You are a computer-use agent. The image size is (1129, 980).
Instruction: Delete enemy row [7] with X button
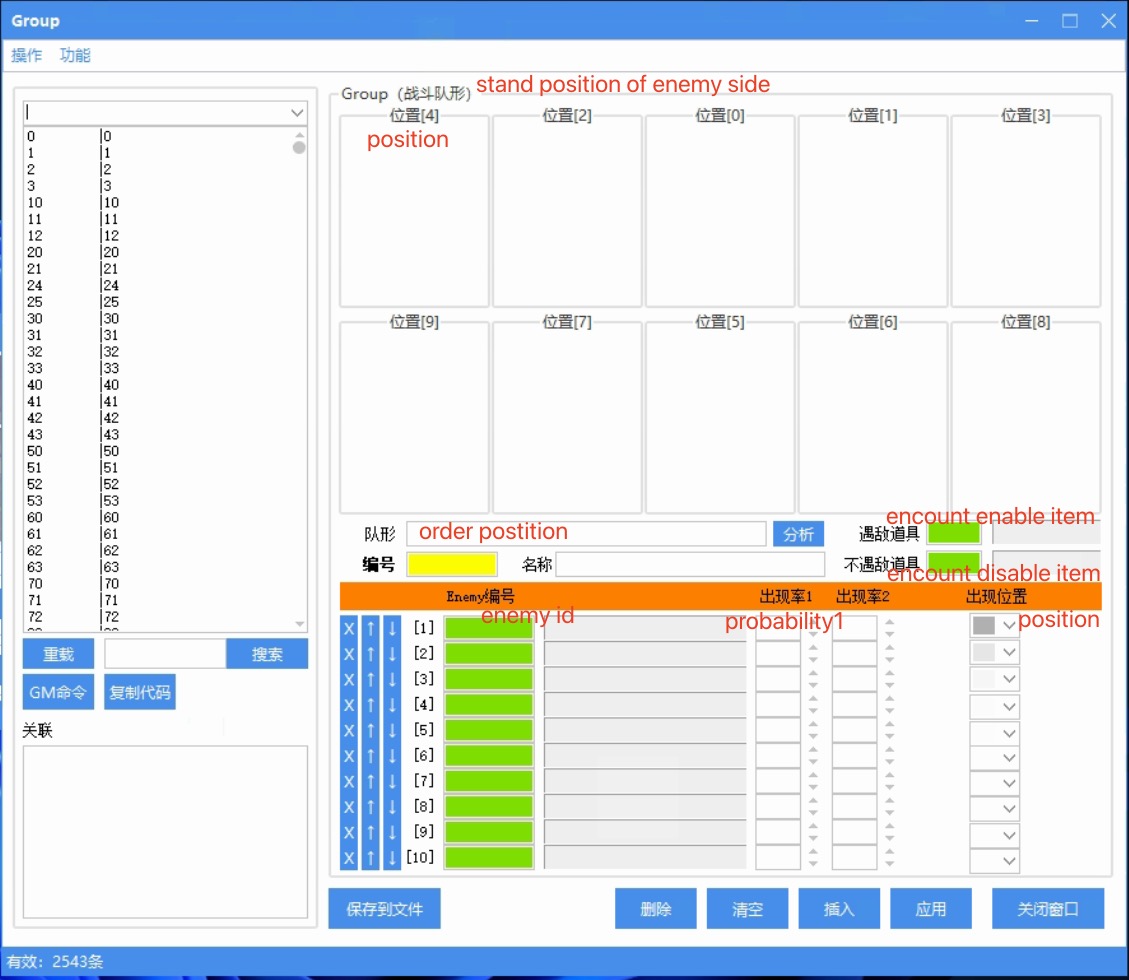(348, 781)
